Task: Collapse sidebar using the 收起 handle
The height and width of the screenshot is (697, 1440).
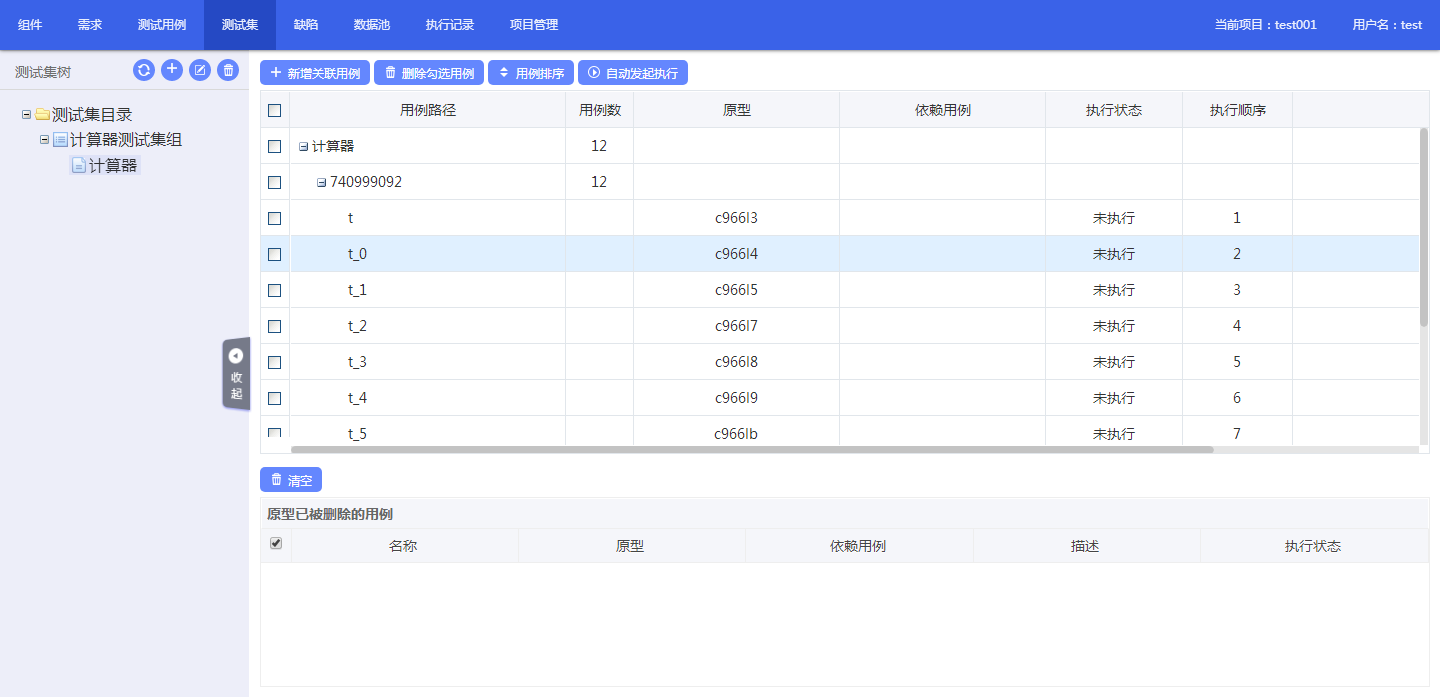Action: (x=236, y=373)
